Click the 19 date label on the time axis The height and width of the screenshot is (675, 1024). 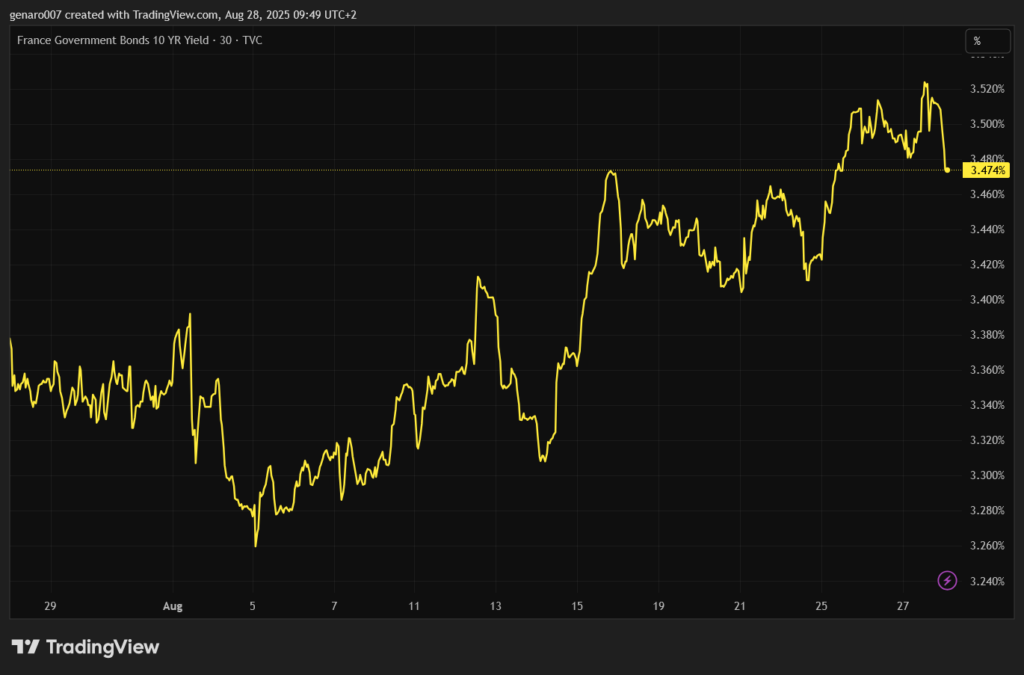[658, 606]
